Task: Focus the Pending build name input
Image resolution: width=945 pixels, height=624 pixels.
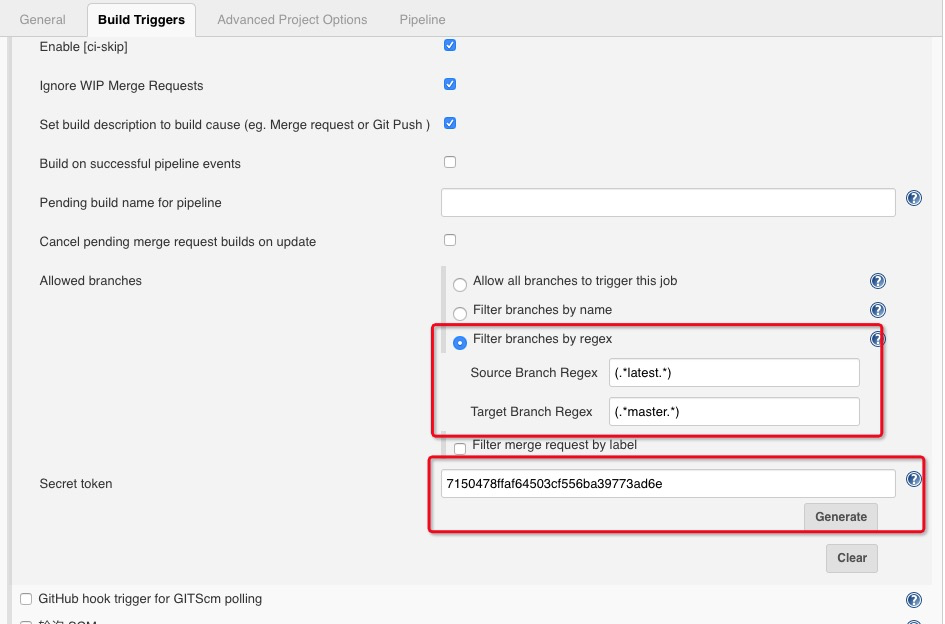Action: tap(668, 203)
